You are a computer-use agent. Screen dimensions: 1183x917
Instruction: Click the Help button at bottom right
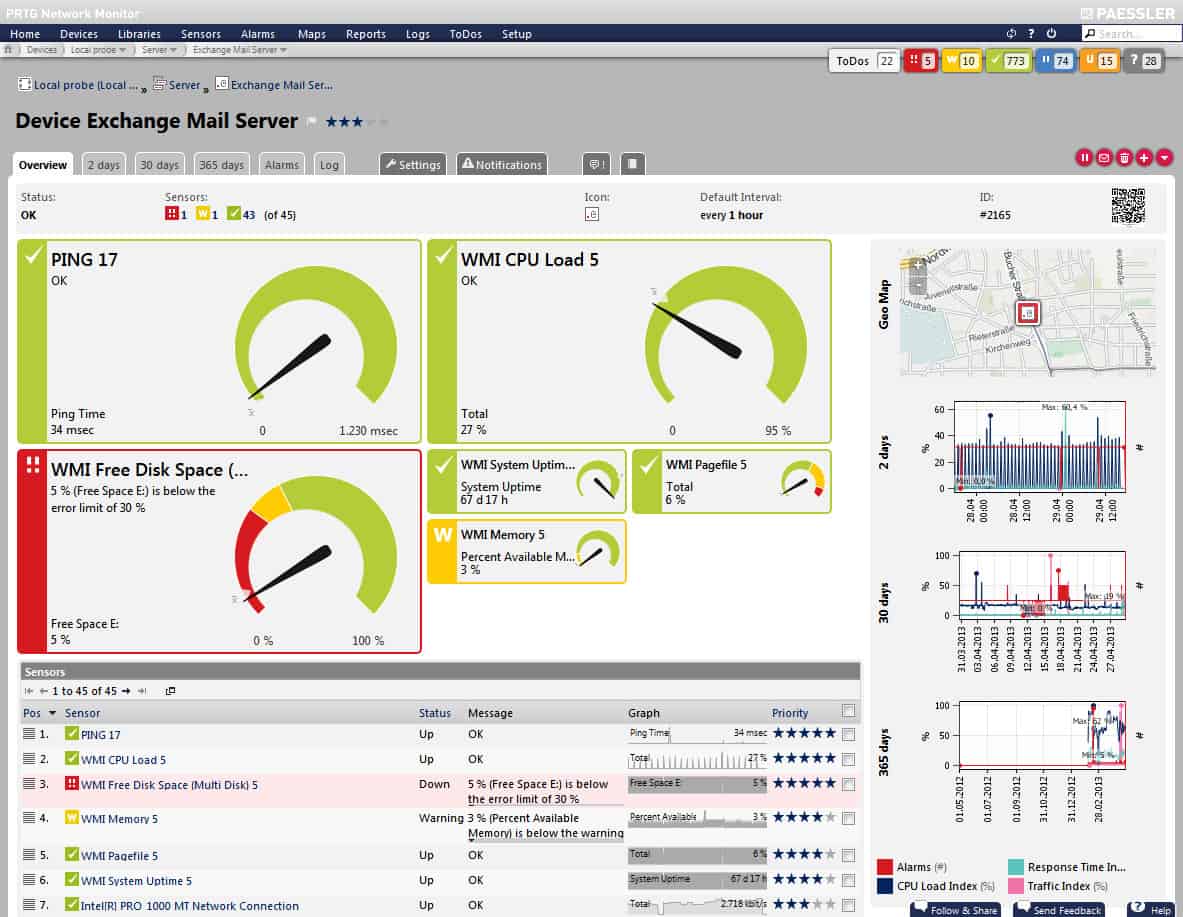click(1151, 909)
